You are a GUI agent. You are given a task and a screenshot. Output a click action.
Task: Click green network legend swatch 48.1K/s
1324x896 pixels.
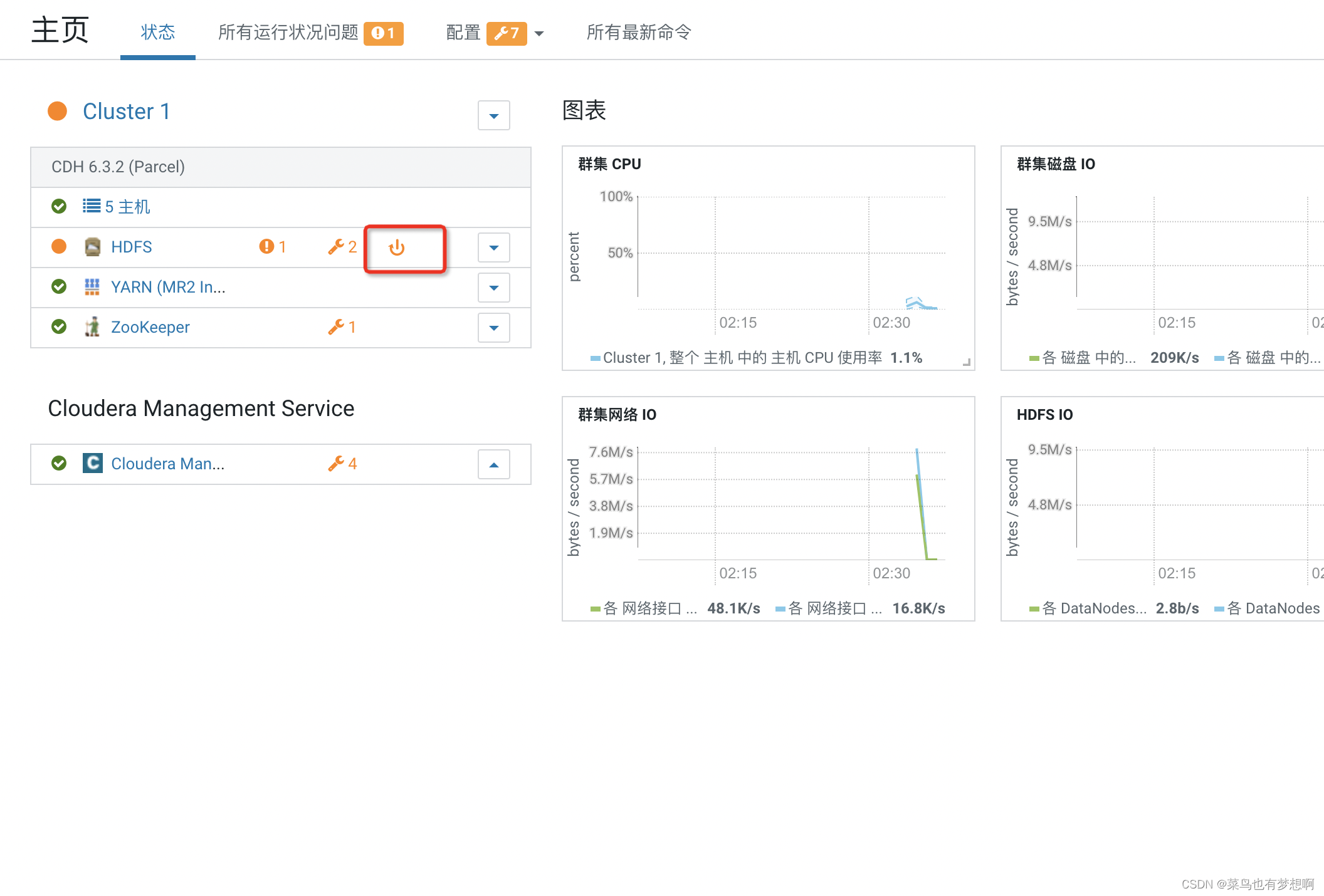coord(596,609)
